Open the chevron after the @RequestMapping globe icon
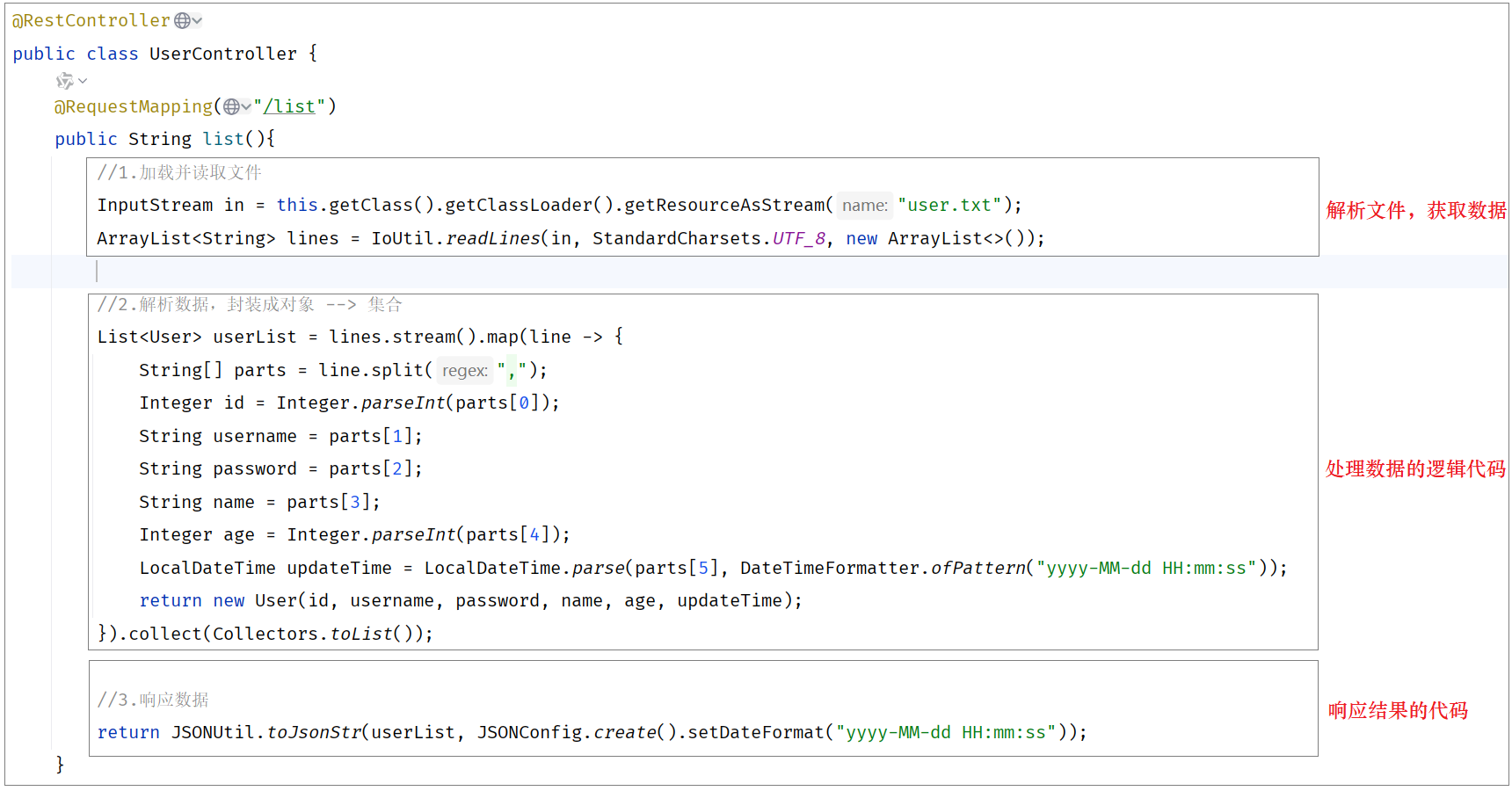Screen dimensions: 1512x791 246,106
